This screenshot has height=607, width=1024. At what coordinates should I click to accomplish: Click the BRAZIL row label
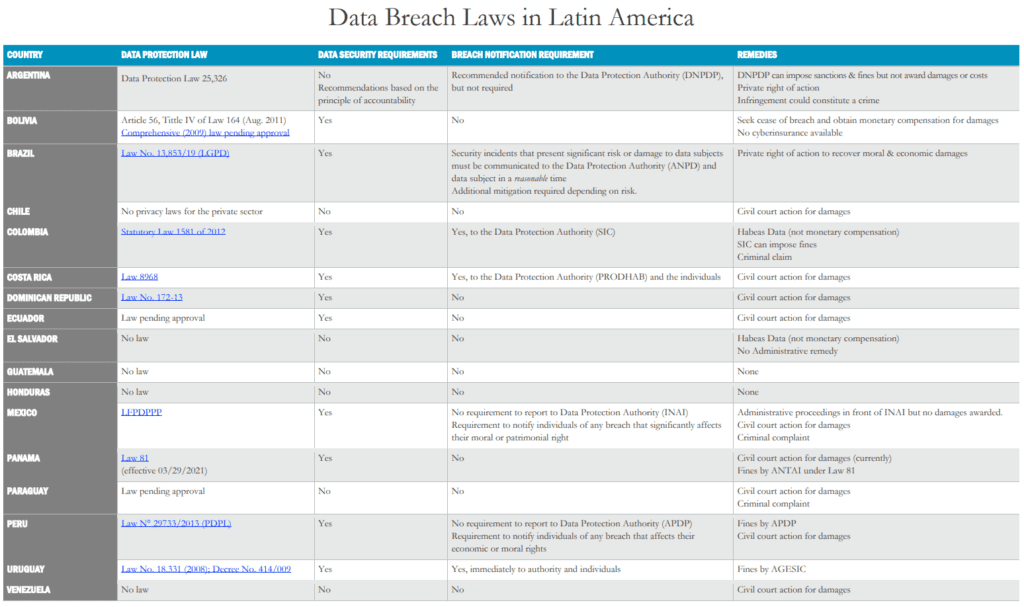pyautogui.click(x=21, y=154)
